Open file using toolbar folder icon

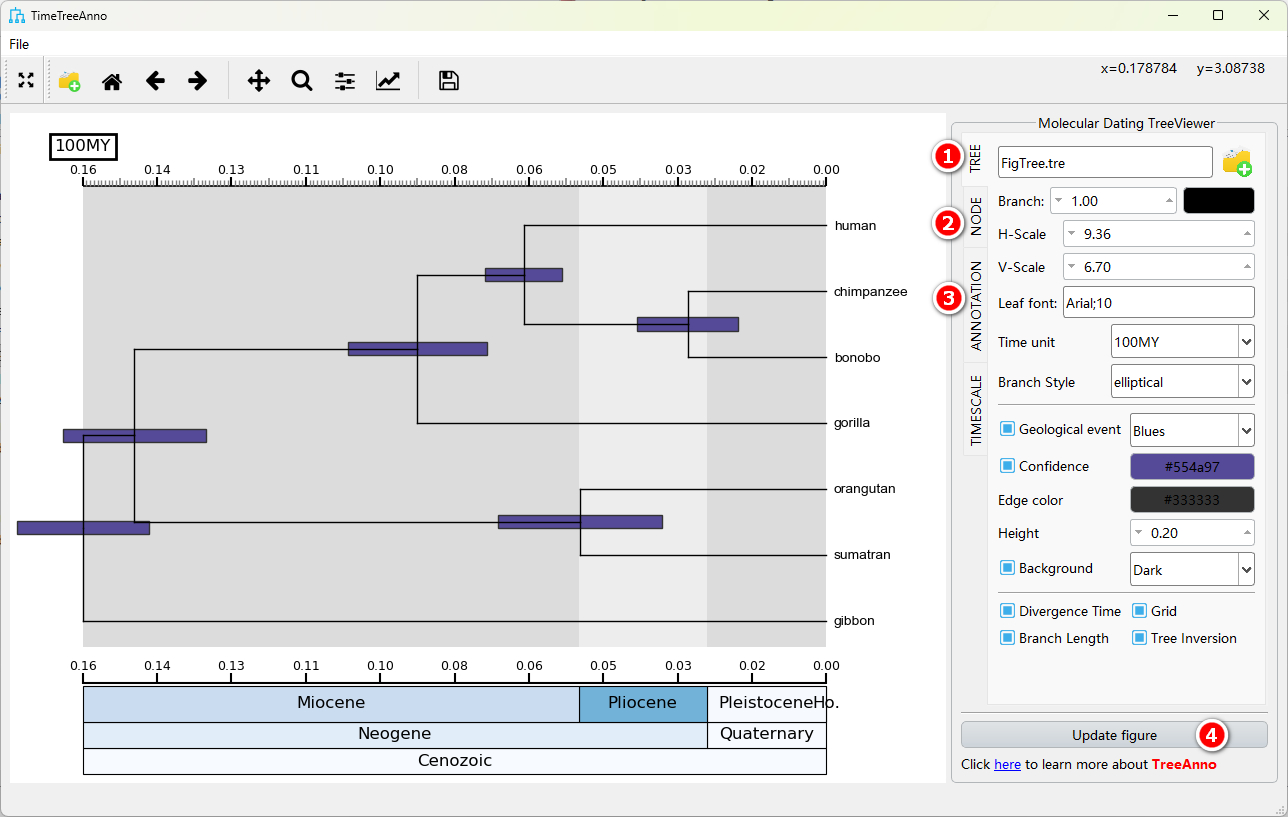[x=69, y=81]
